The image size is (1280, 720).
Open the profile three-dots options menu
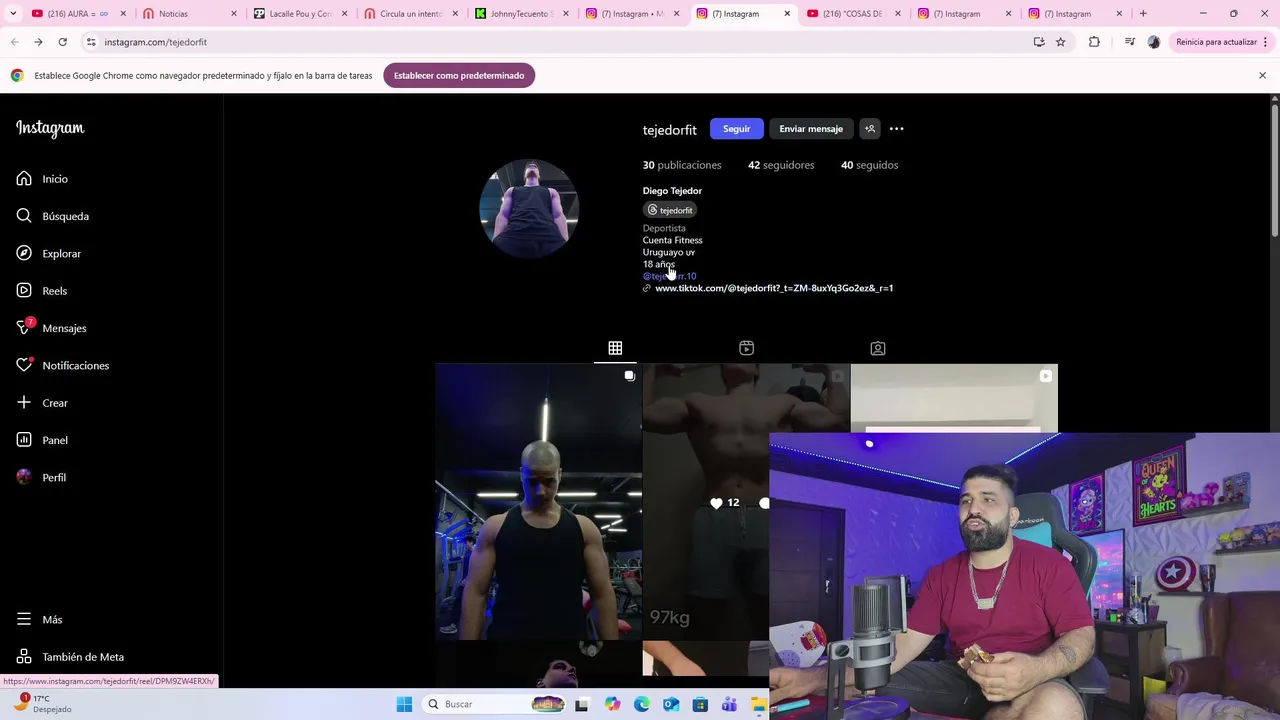coord(897,129)
